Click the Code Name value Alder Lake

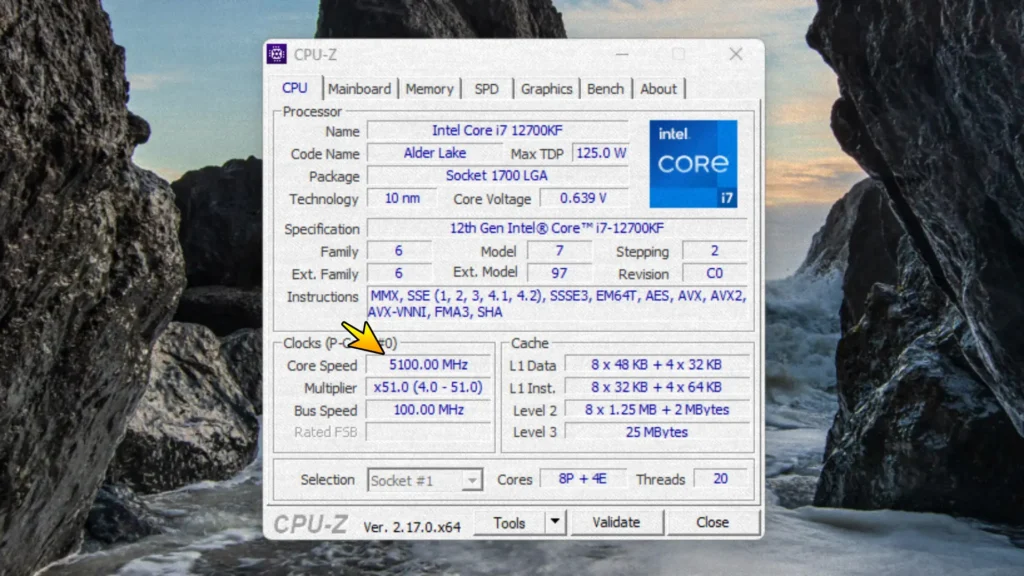434,153
